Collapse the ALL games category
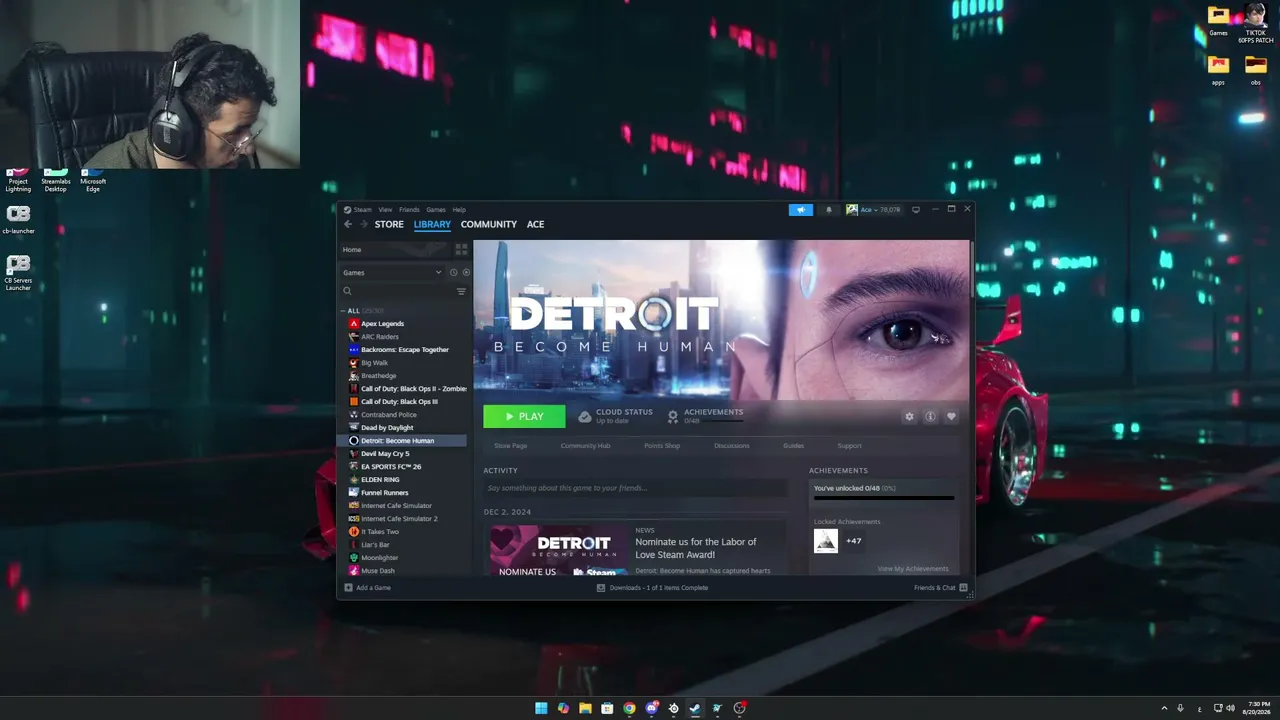This screenshot has height=720, width=1280. [343, 311]
